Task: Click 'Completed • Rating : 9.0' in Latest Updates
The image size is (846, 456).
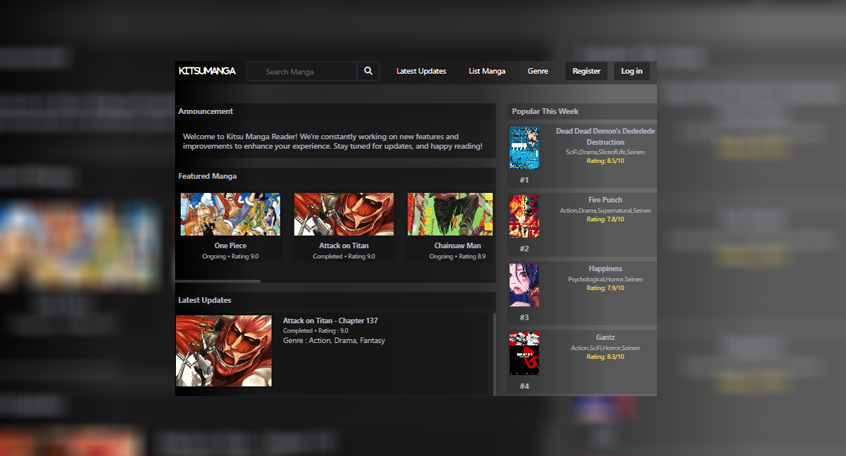Action: tap(316, 331)
